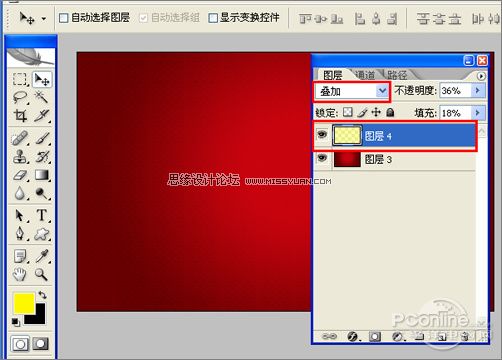Toggle lock transparent pixels
The height and width of the screenshot is (360, 502).
click(348, 112)
